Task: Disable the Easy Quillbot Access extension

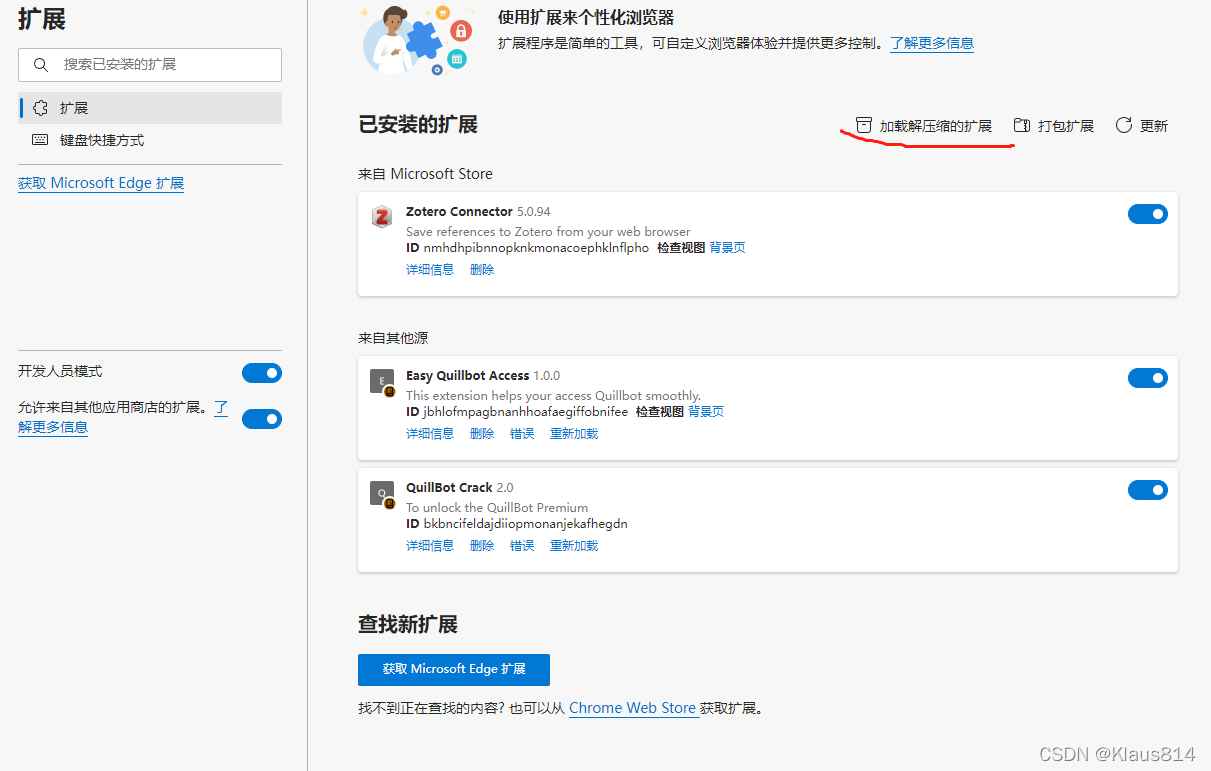Action: point(1148,378)
